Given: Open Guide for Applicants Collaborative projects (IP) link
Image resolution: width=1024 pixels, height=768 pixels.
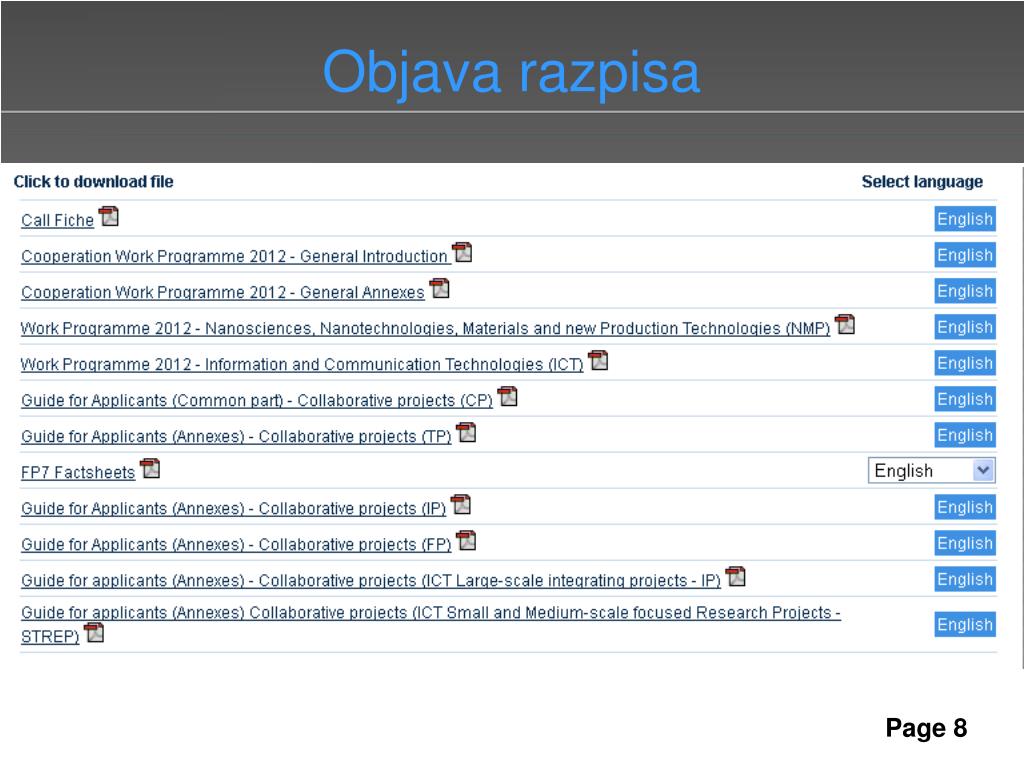Looking at the screenshot, I should coord(233,509).
